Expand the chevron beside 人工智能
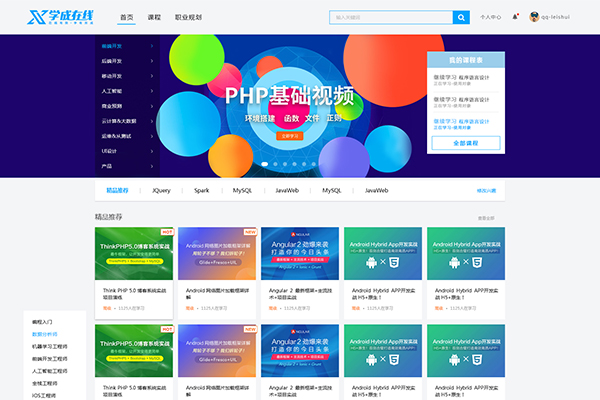600x400 pixels. click(x=152, y=91)
